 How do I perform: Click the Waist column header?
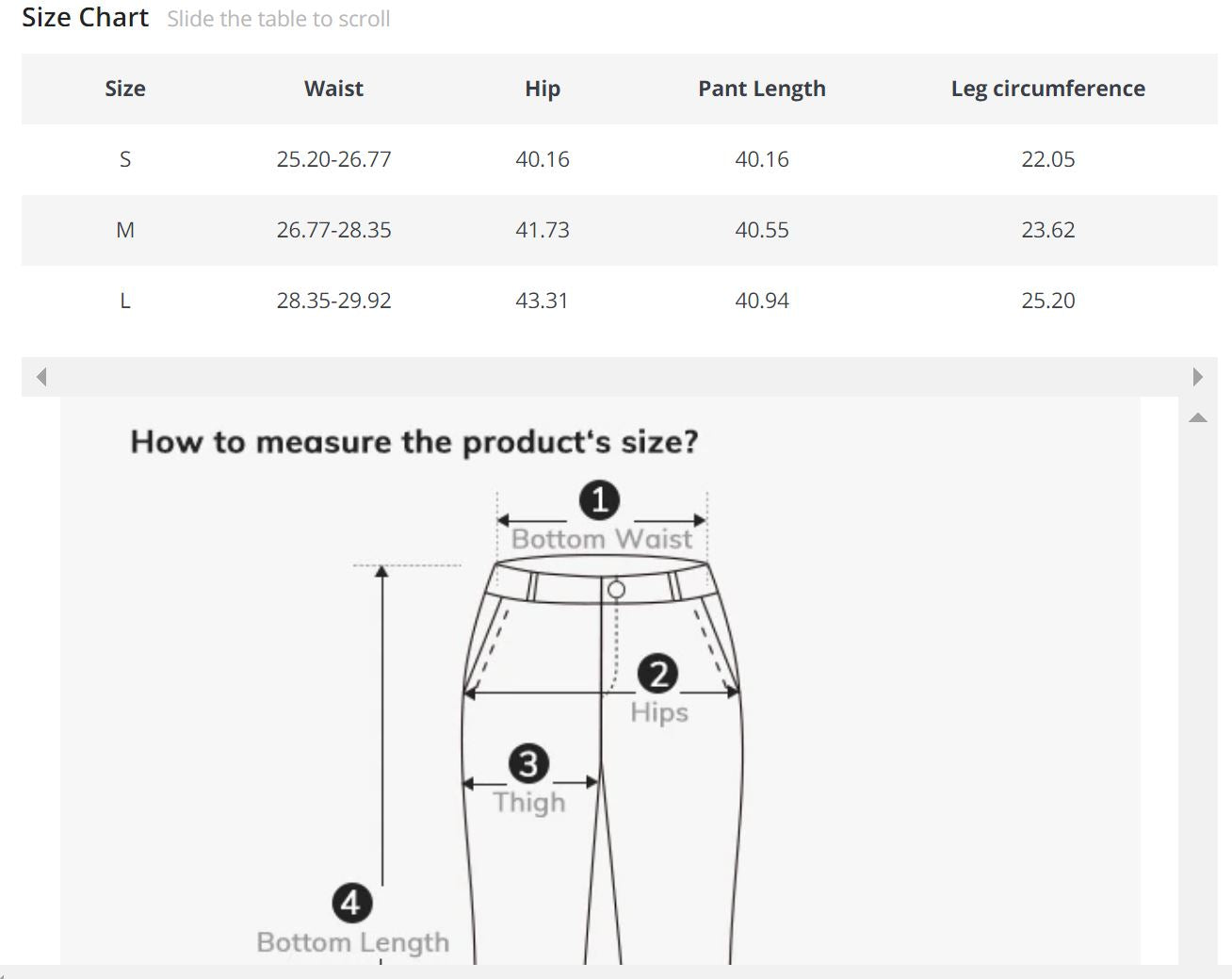(333, 89)
